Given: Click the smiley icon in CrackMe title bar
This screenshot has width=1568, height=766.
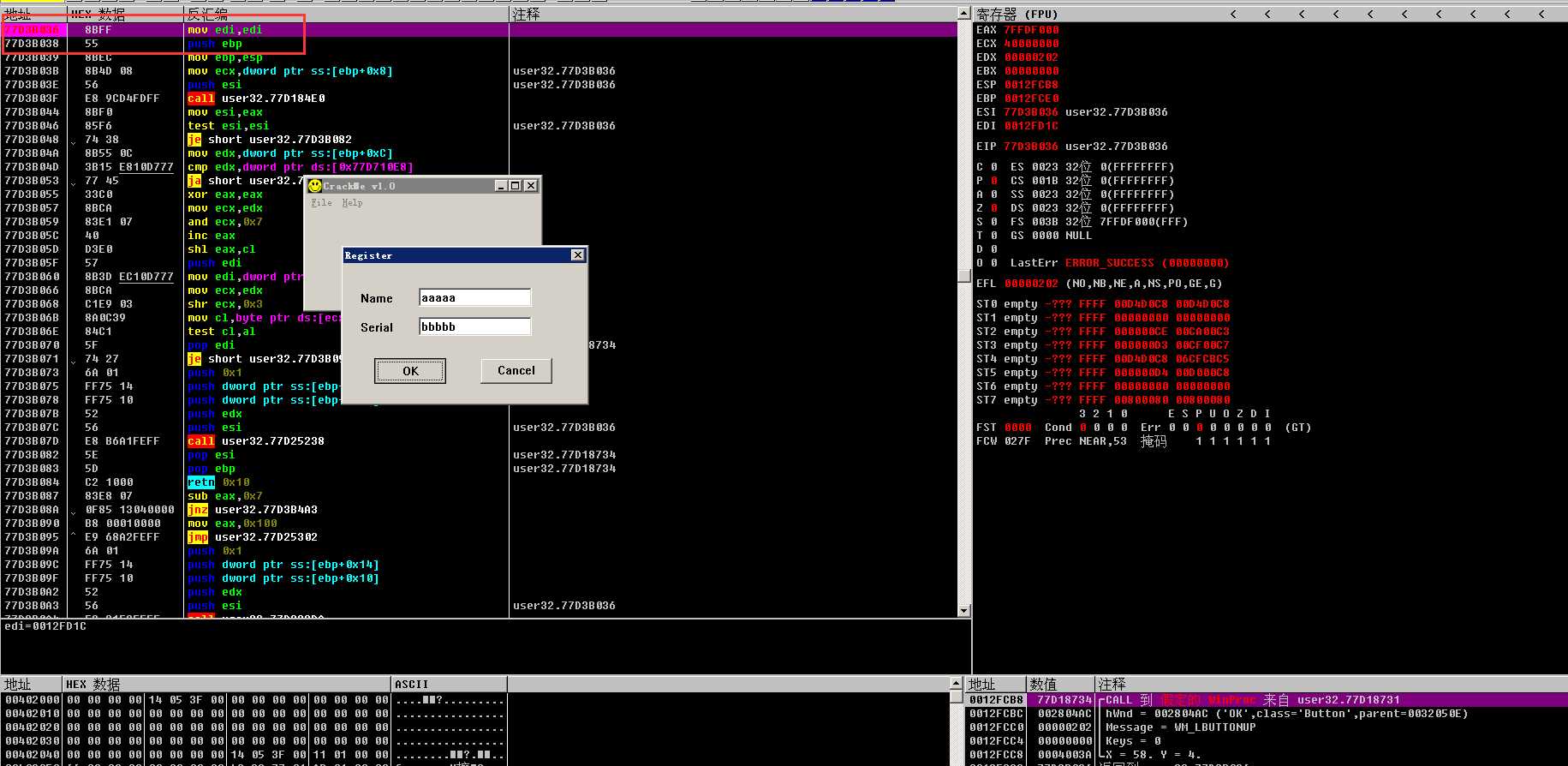Looking at the screenshot, I should pyautogui.click(x=315, y=186).
